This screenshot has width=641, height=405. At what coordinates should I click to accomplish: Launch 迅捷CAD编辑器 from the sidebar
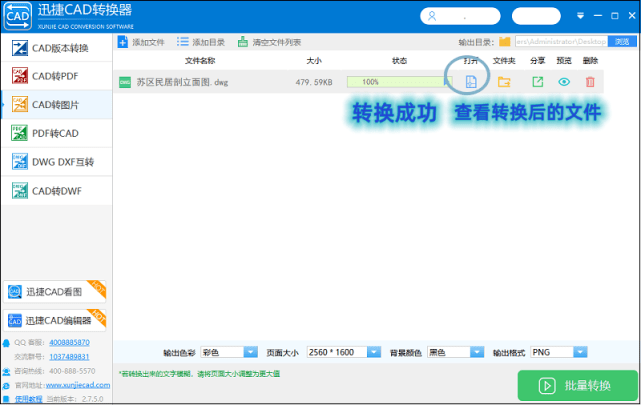(x=55, y=320)
